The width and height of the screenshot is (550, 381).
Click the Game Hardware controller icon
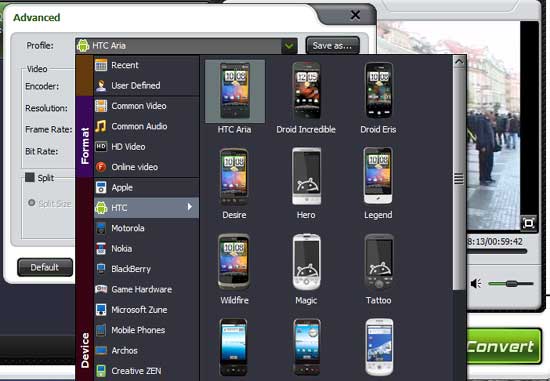click(x=101, y=289)
